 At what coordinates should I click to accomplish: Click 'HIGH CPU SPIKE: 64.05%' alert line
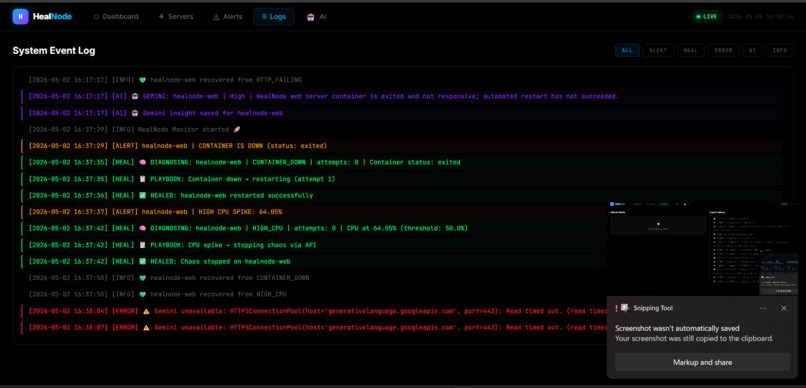point(402,211)
